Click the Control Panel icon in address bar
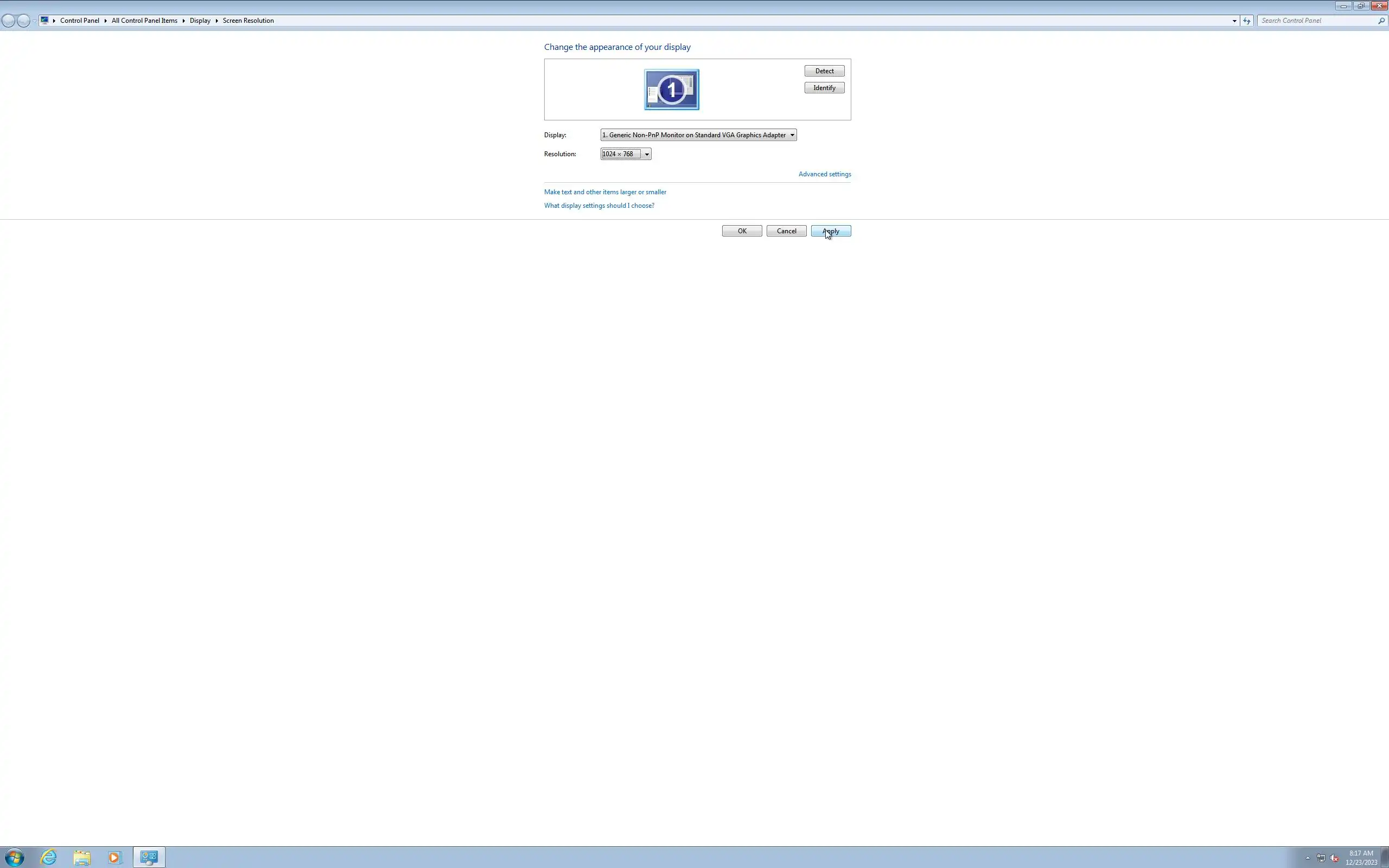 (x=45, y=20)
